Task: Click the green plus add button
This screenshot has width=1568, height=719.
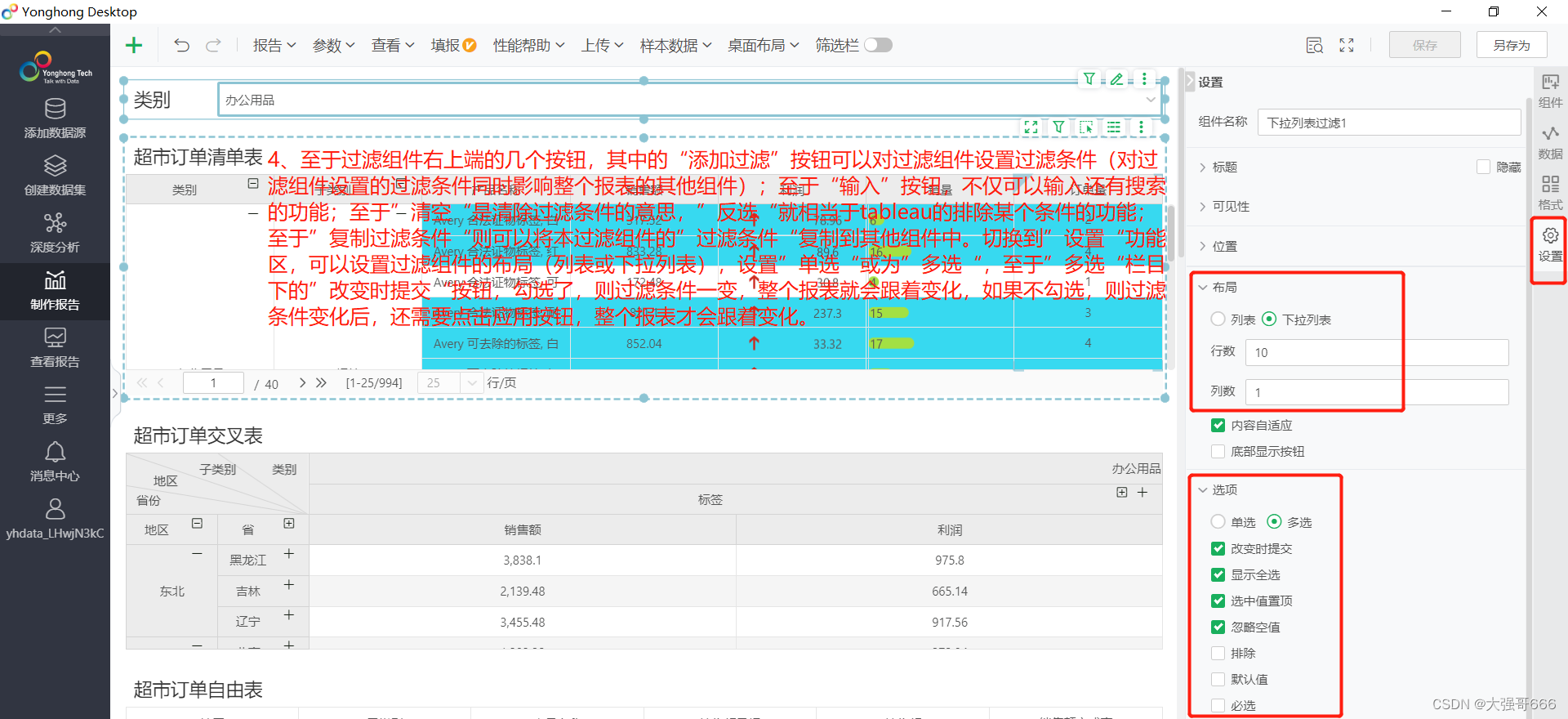Action: [x=134, y=45]
